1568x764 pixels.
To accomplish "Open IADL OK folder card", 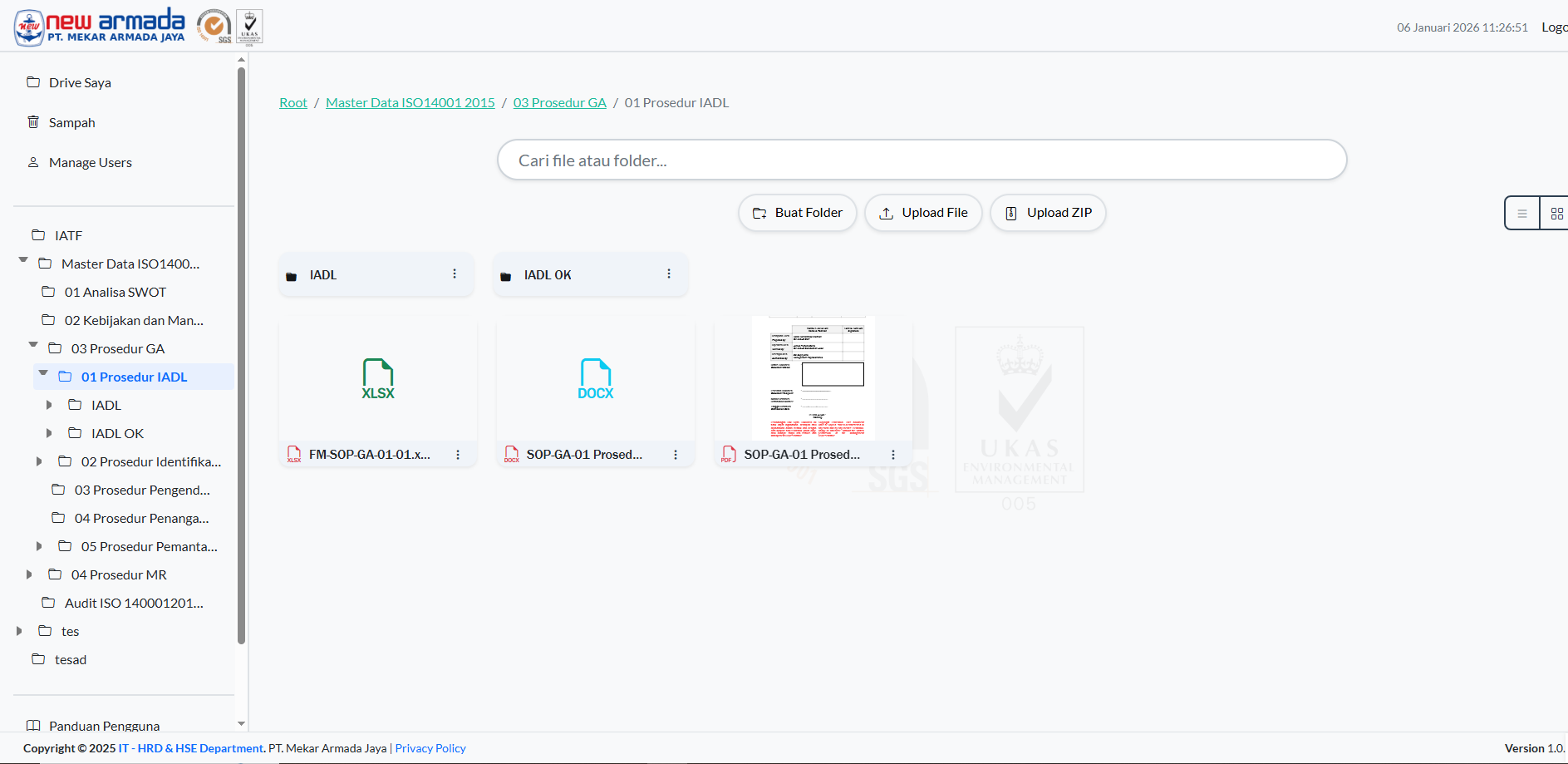I will pos(590,274).
